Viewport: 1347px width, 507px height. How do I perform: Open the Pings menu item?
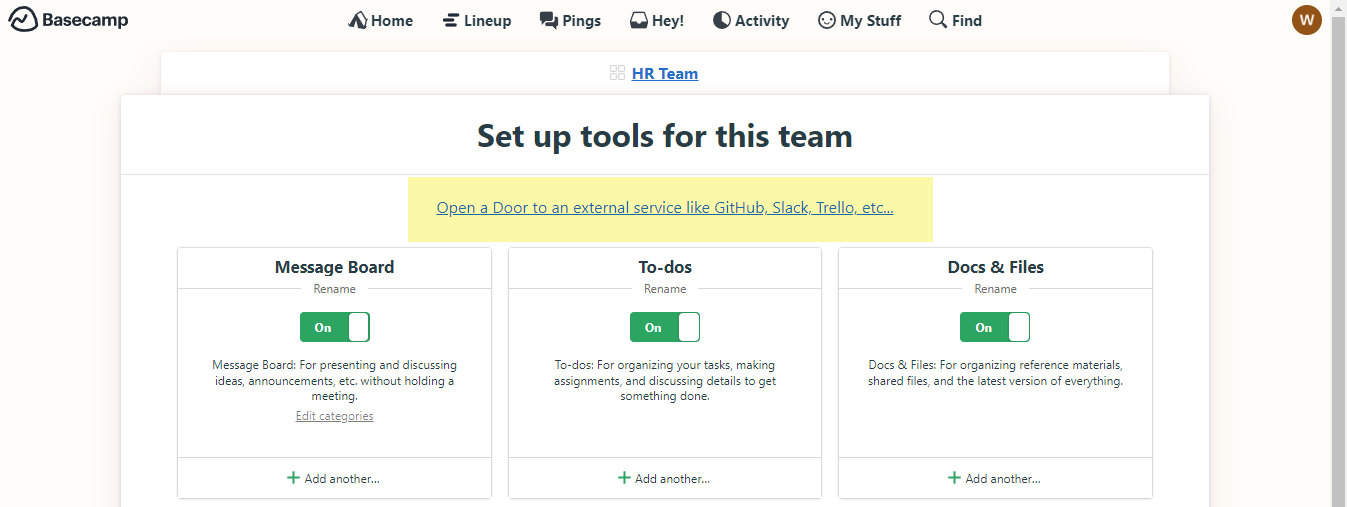(x=570, y=20)
